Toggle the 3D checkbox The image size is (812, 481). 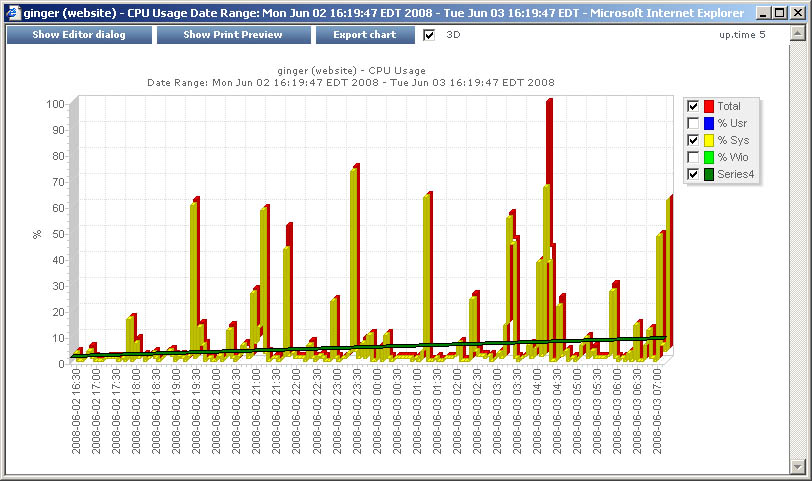pos(429,35)
